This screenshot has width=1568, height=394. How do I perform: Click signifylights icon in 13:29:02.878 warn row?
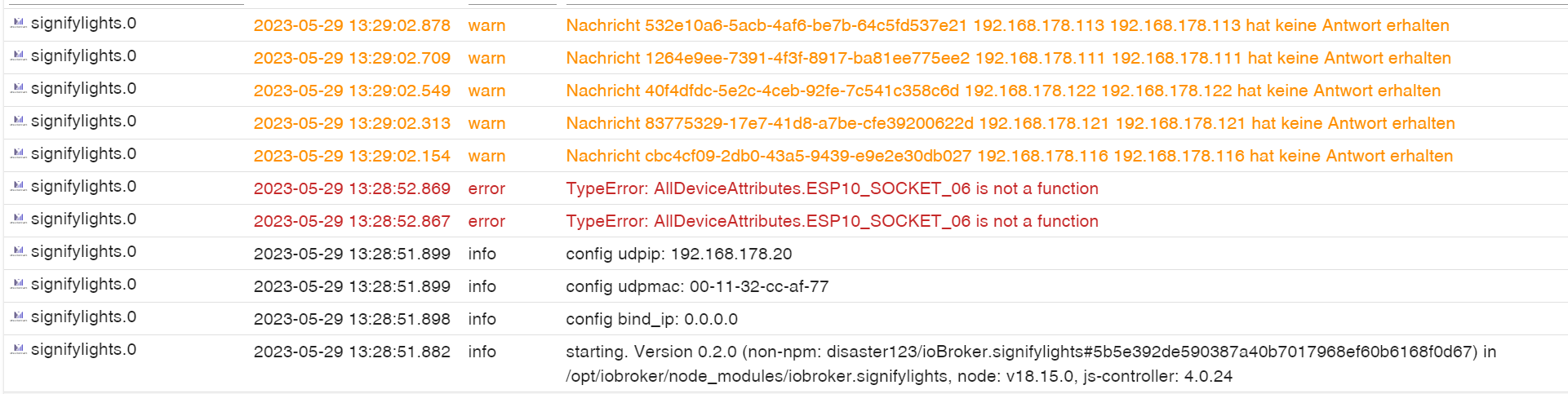tap(18, 24)
